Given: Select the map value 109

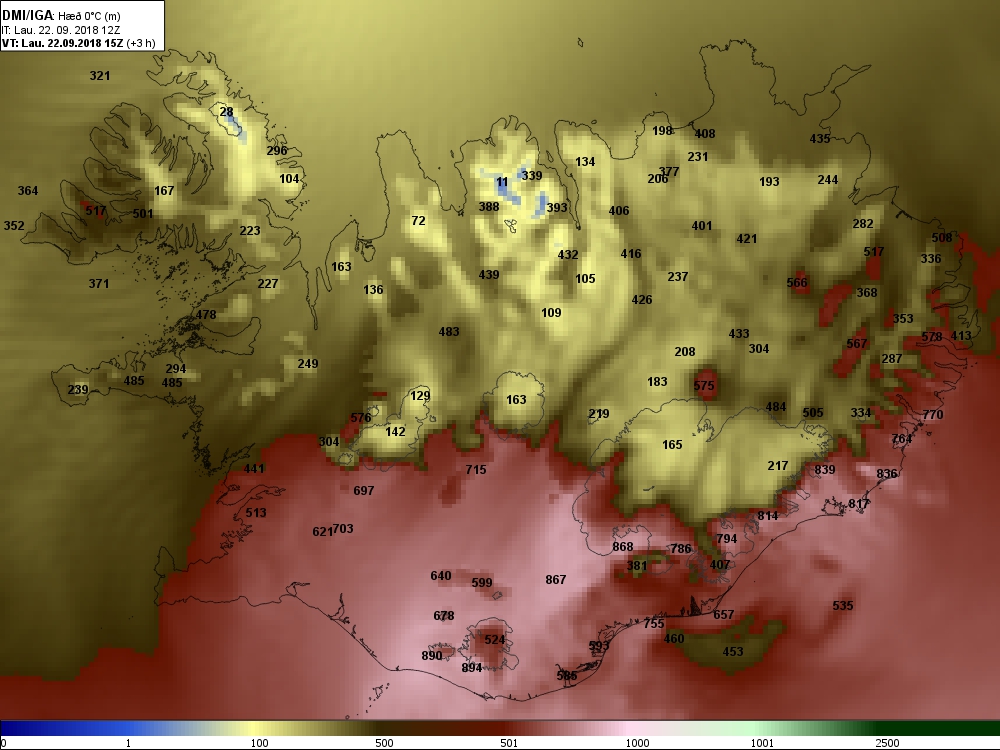Looking at the screenshot, I should [552, 312].
